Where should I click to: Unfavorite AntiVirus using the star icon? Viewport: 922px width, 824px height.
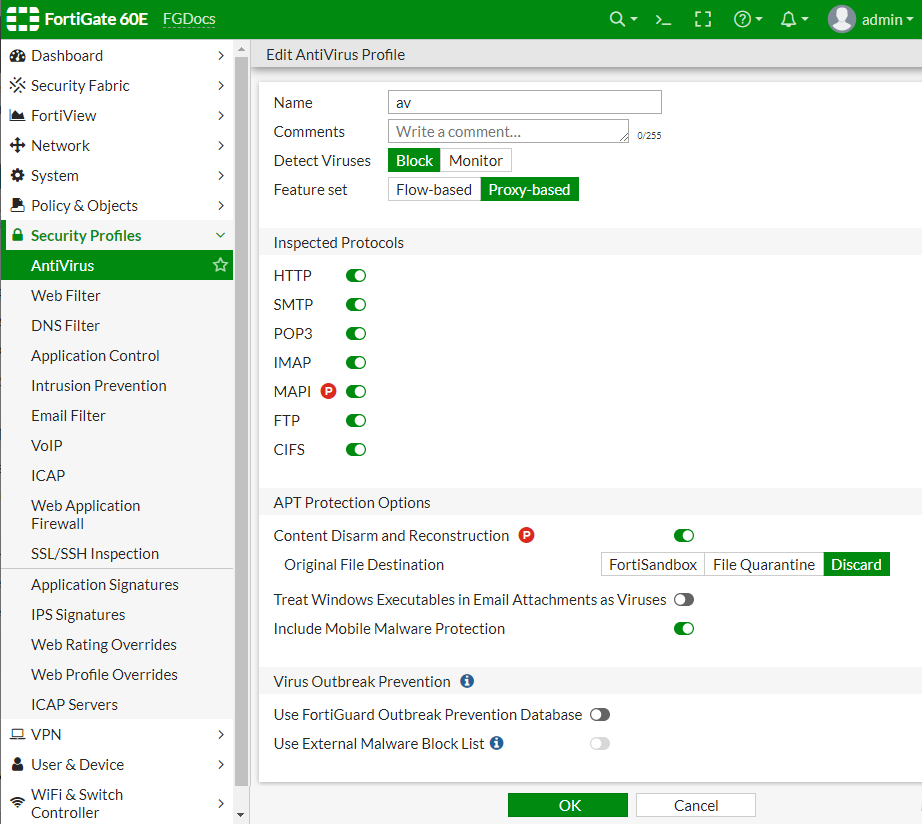click(219, 265)
